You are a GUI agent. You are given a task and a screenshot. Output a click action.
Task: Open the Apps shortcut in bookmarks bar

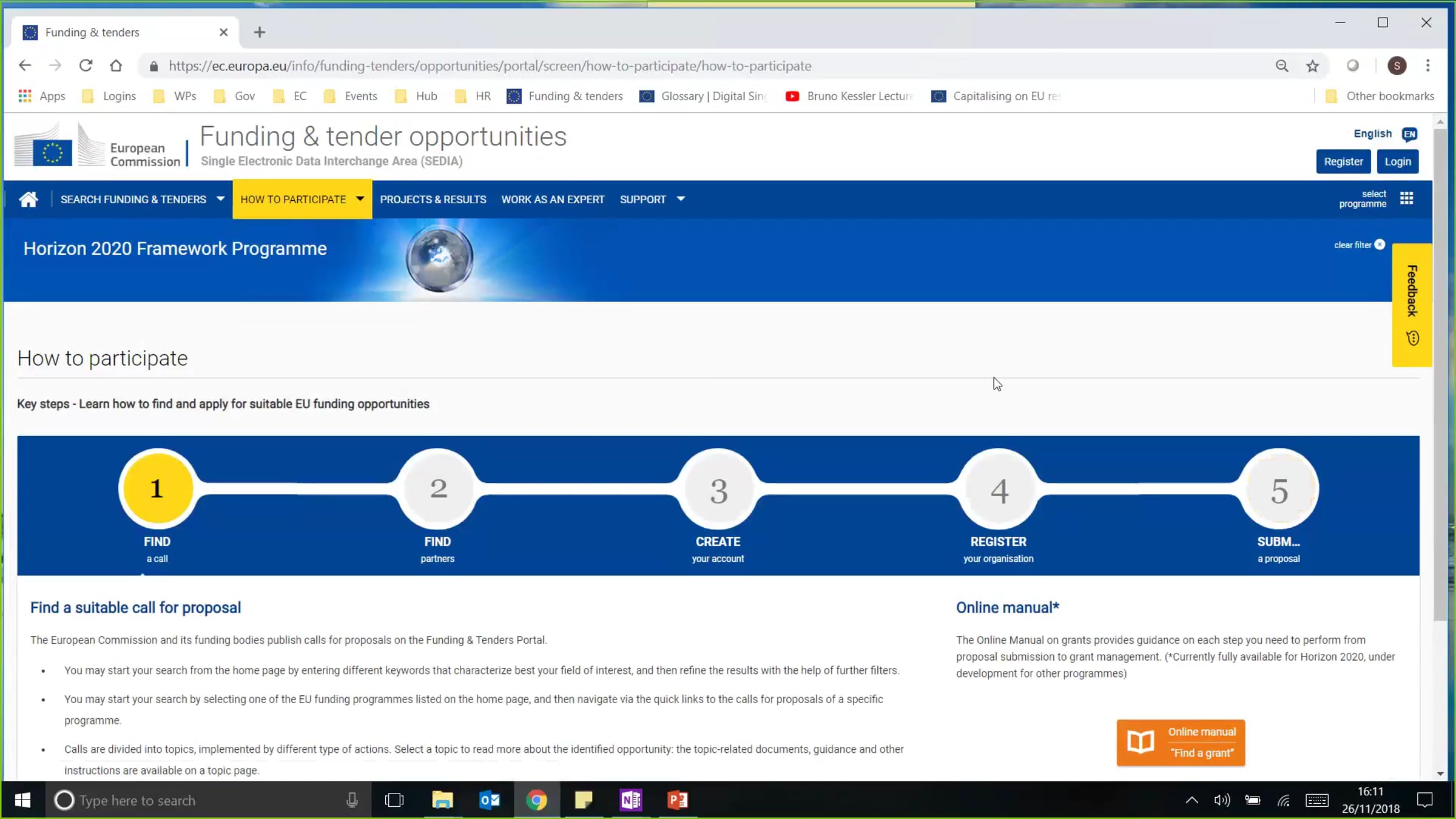(x=42, y=96)
